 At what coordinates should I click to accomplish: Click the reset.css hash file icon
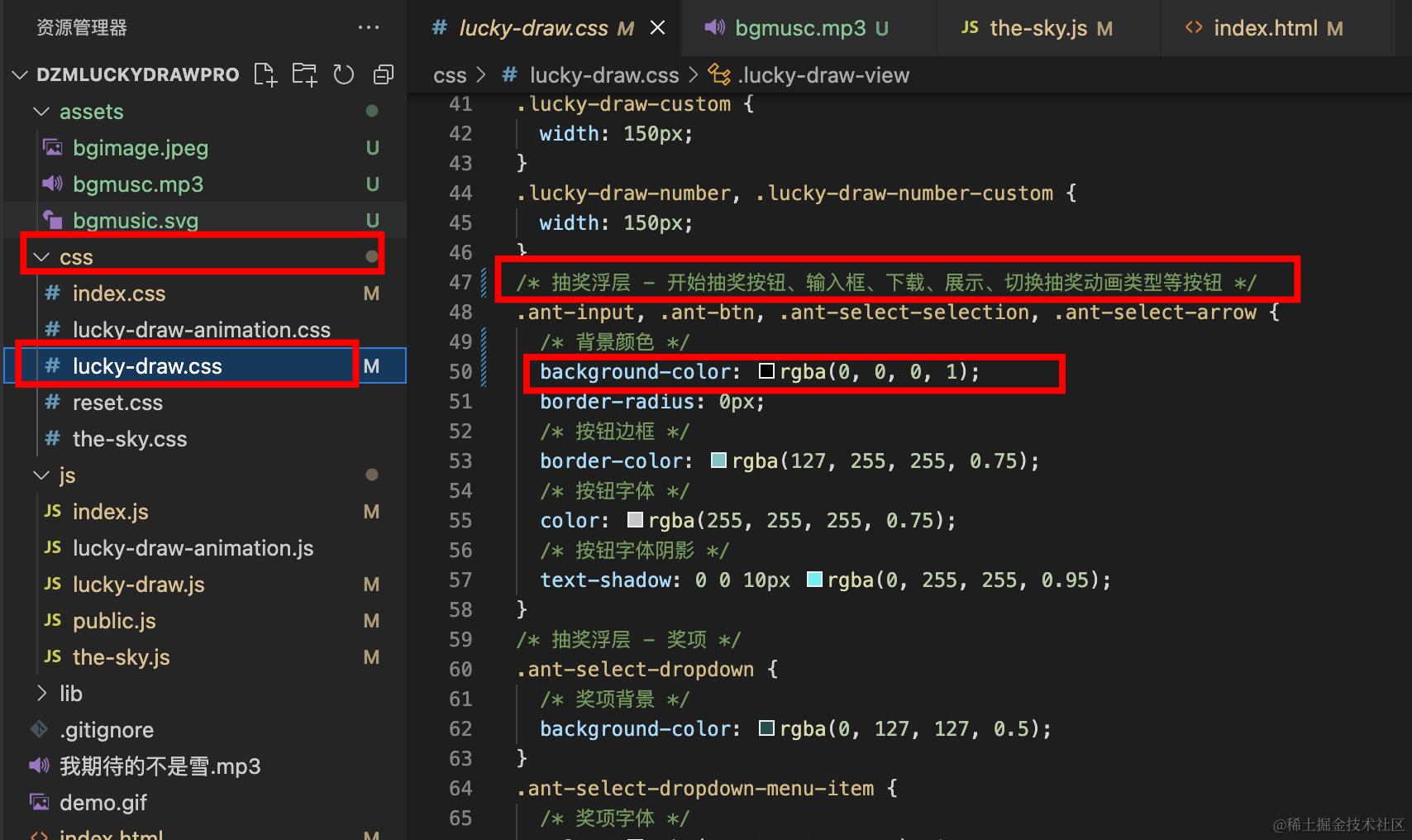point(53,403)
